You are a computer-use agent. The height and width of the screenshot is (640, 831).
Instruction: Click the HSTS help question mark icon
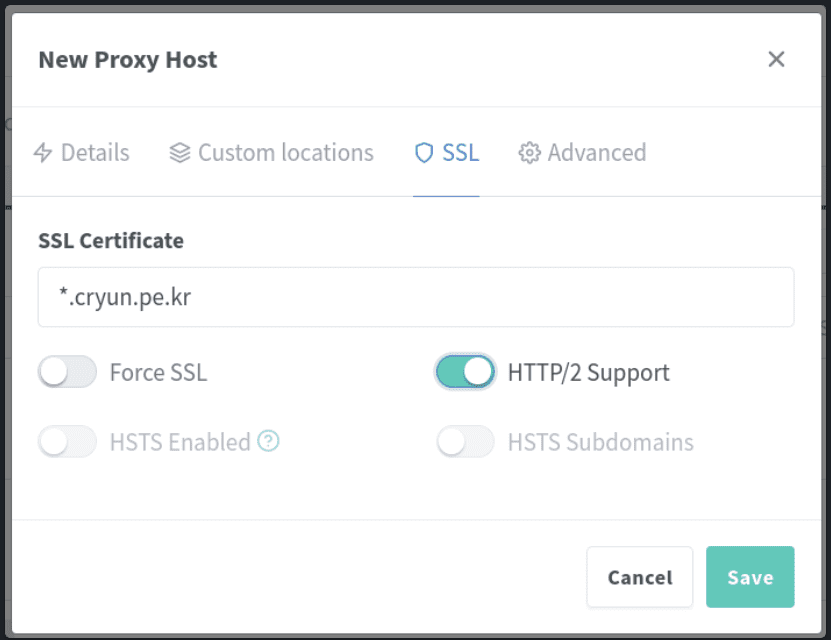click(x=268, y=441)
